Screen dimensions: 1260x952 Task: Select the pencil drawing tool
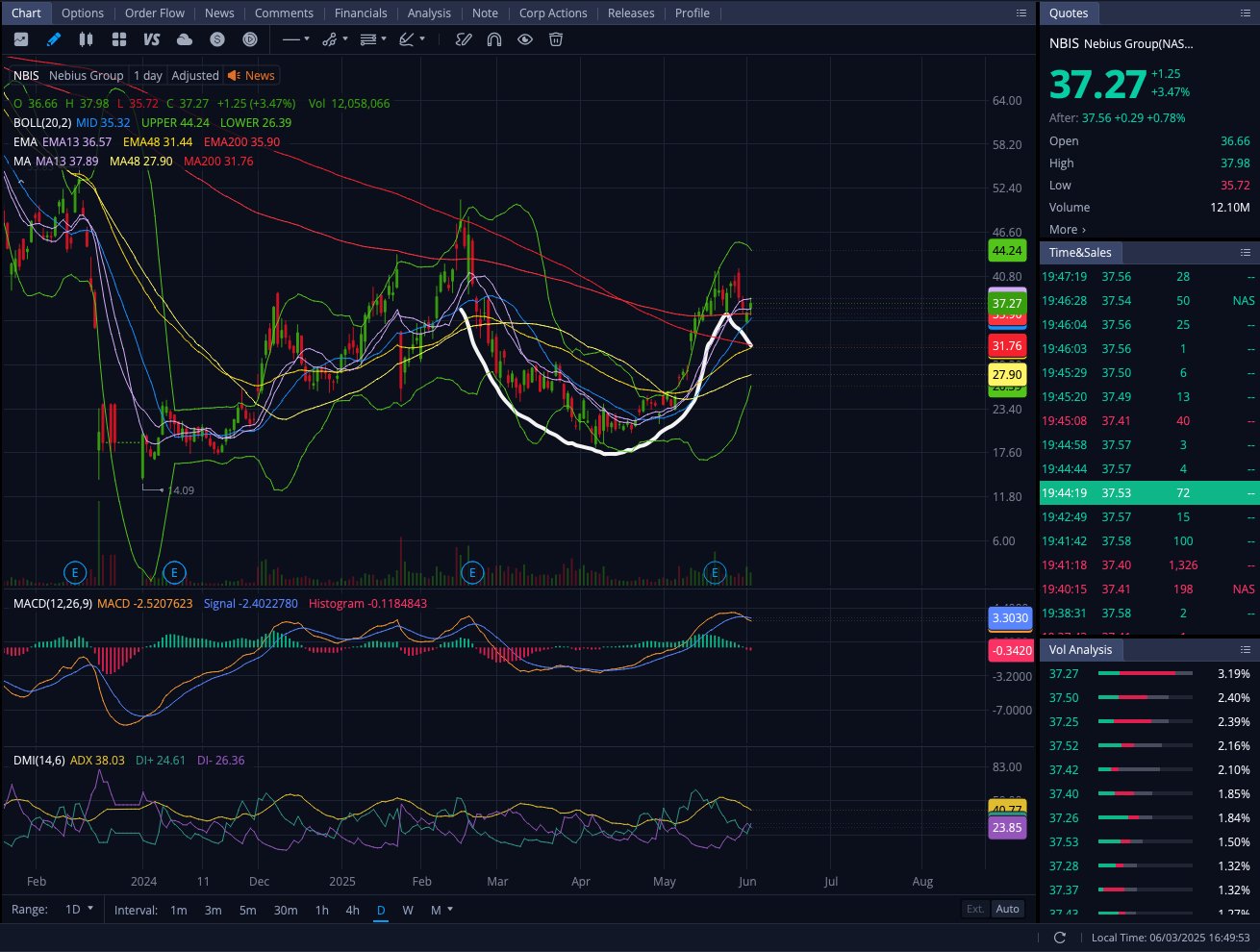[x=54, y=39]
